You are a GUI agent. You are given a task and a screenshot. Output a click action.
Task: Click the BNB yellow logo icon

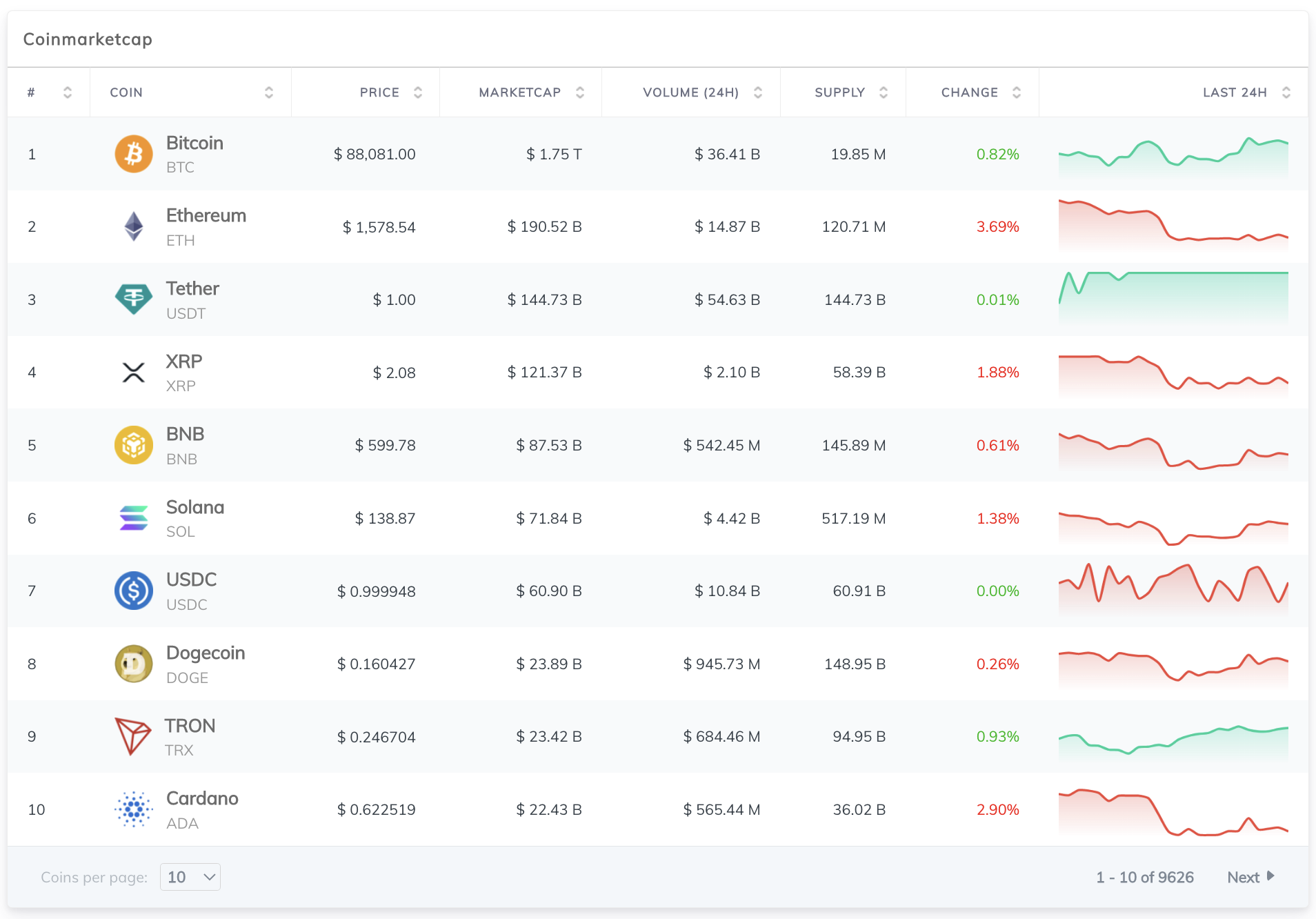click(133, 445)
